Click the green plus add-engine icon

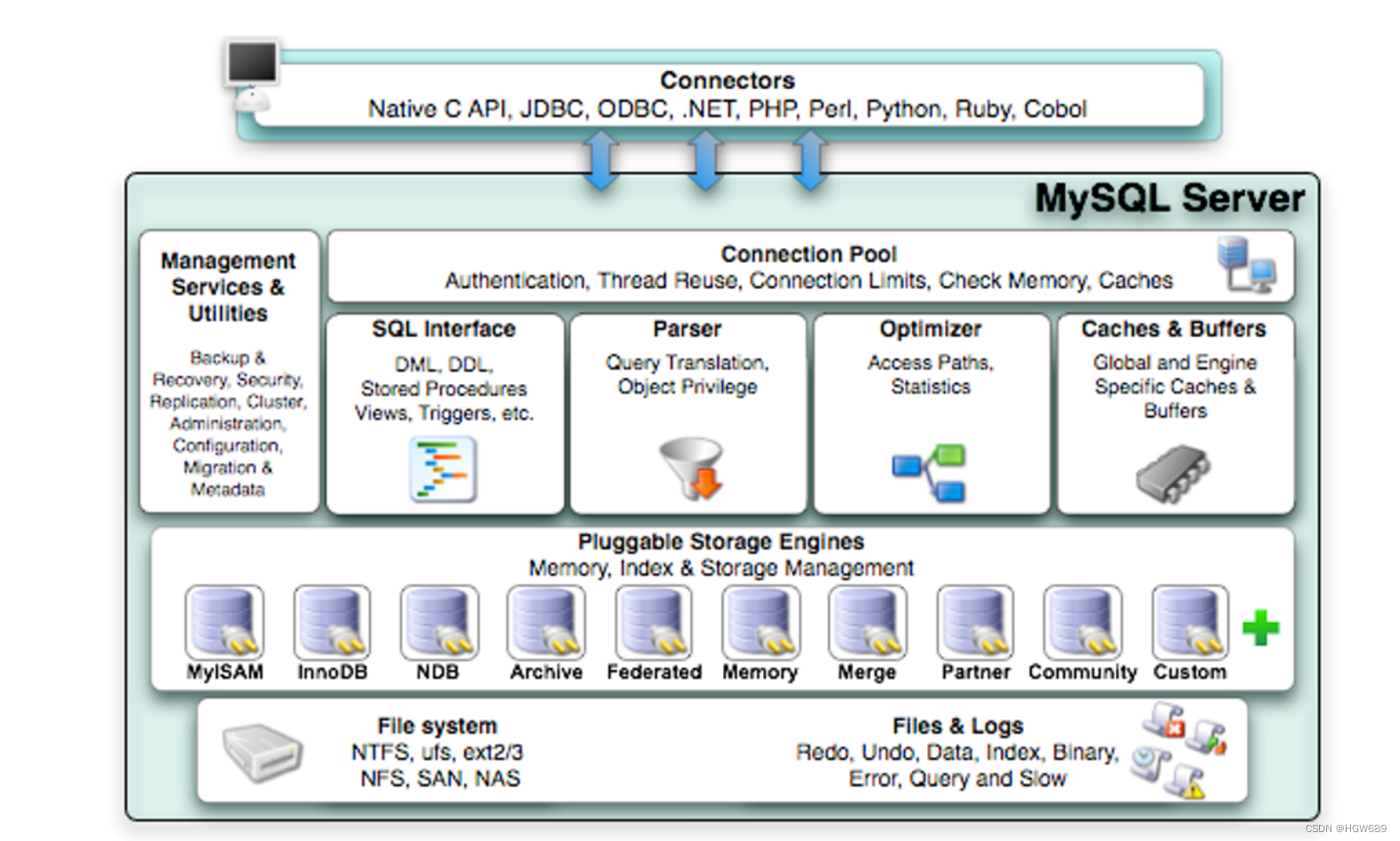pos(1261,628)
